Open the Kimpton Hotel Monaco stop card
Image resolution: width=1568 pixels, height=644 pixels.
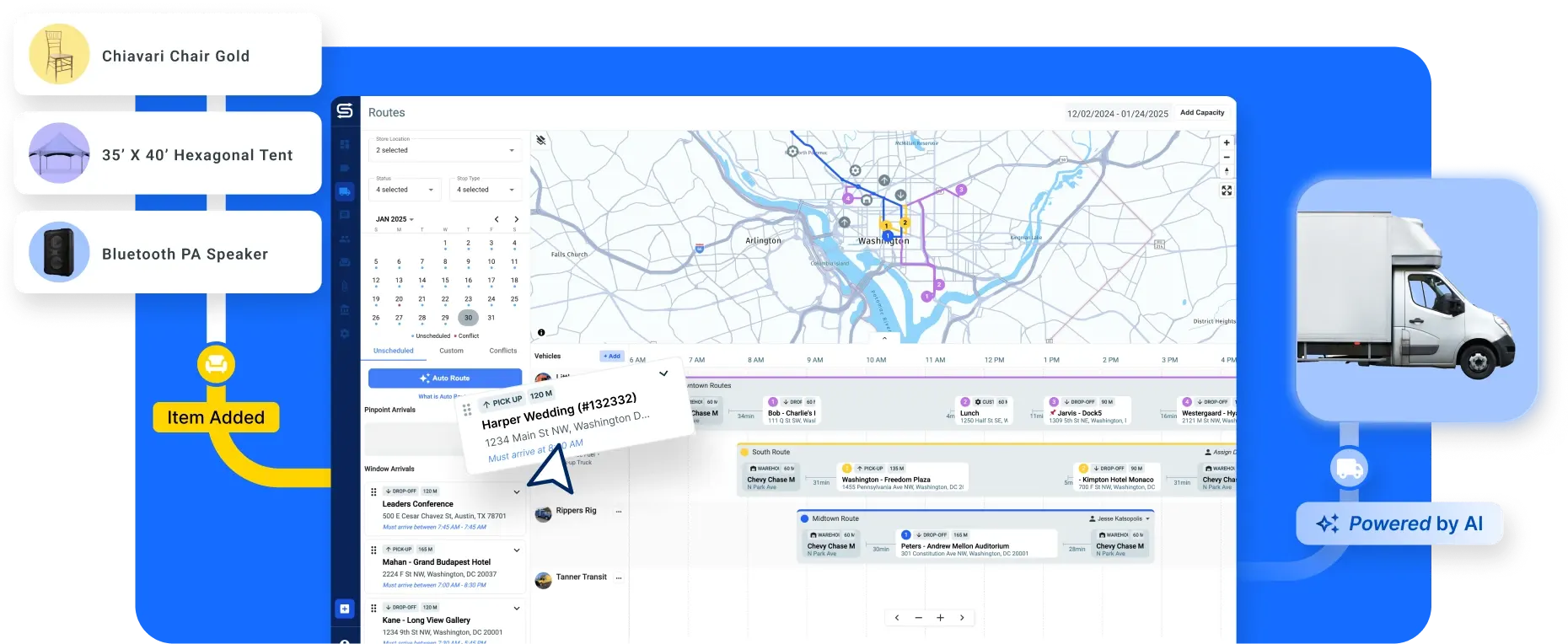click(x=1116, y=478)
